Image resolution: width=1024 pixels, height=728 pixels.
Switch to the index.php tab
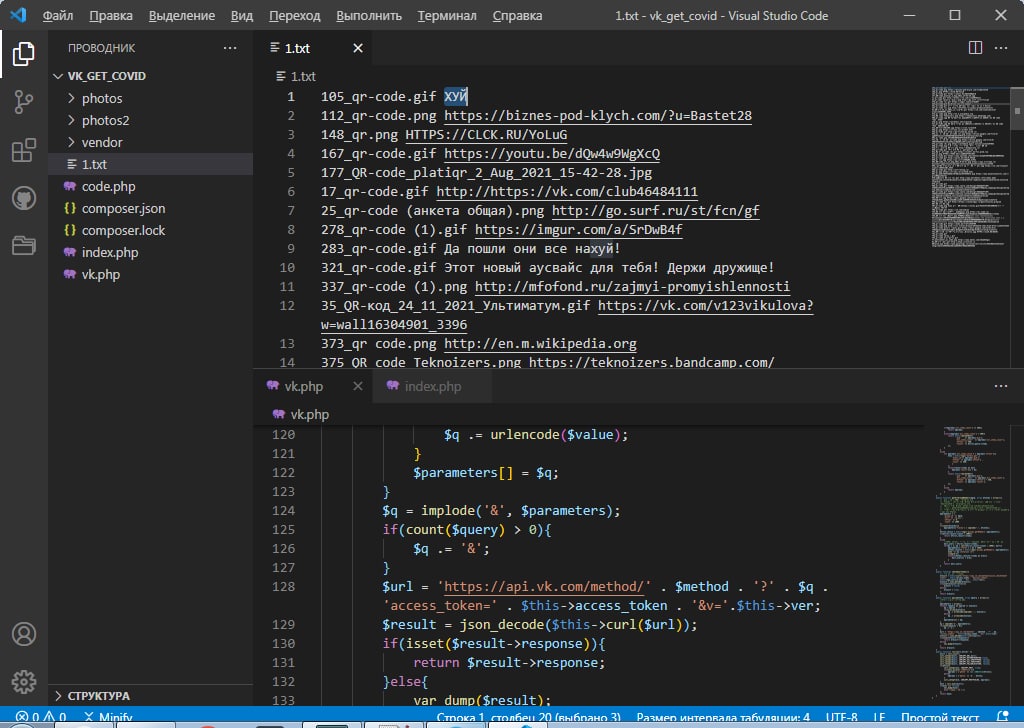pos(432,386)
